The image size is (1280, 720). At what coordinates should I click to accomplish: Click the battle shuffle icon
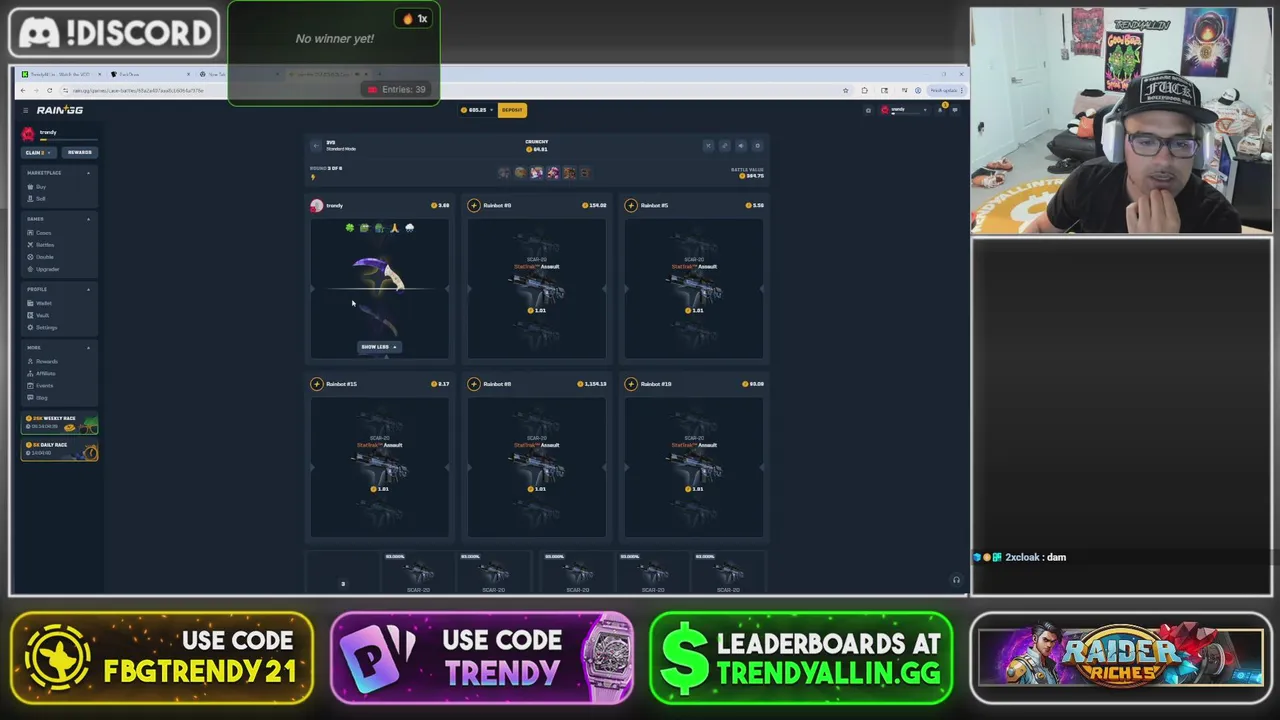[x=709, y=146]
